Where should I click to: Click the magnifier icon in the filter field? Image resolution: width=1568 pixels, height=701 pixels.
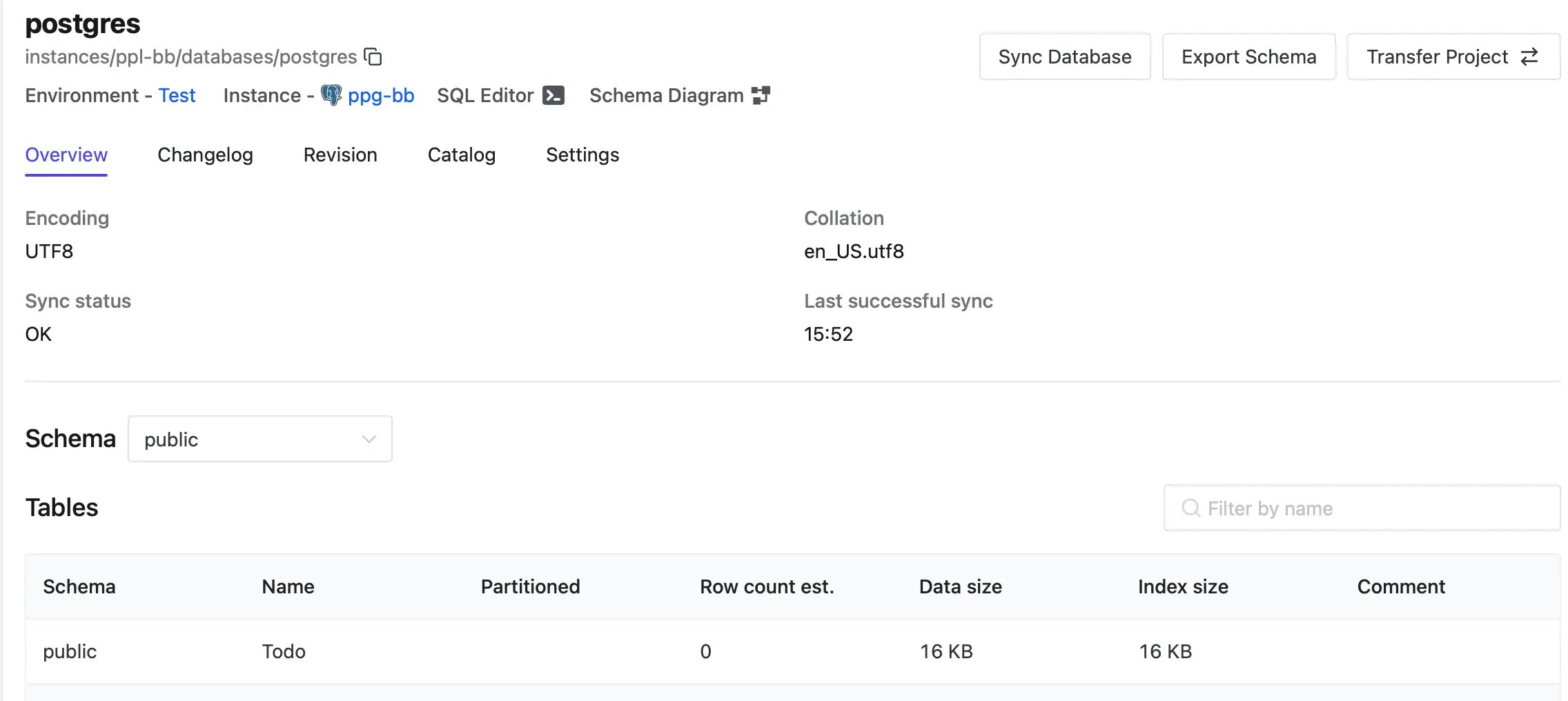click(x=1190, y=508)
